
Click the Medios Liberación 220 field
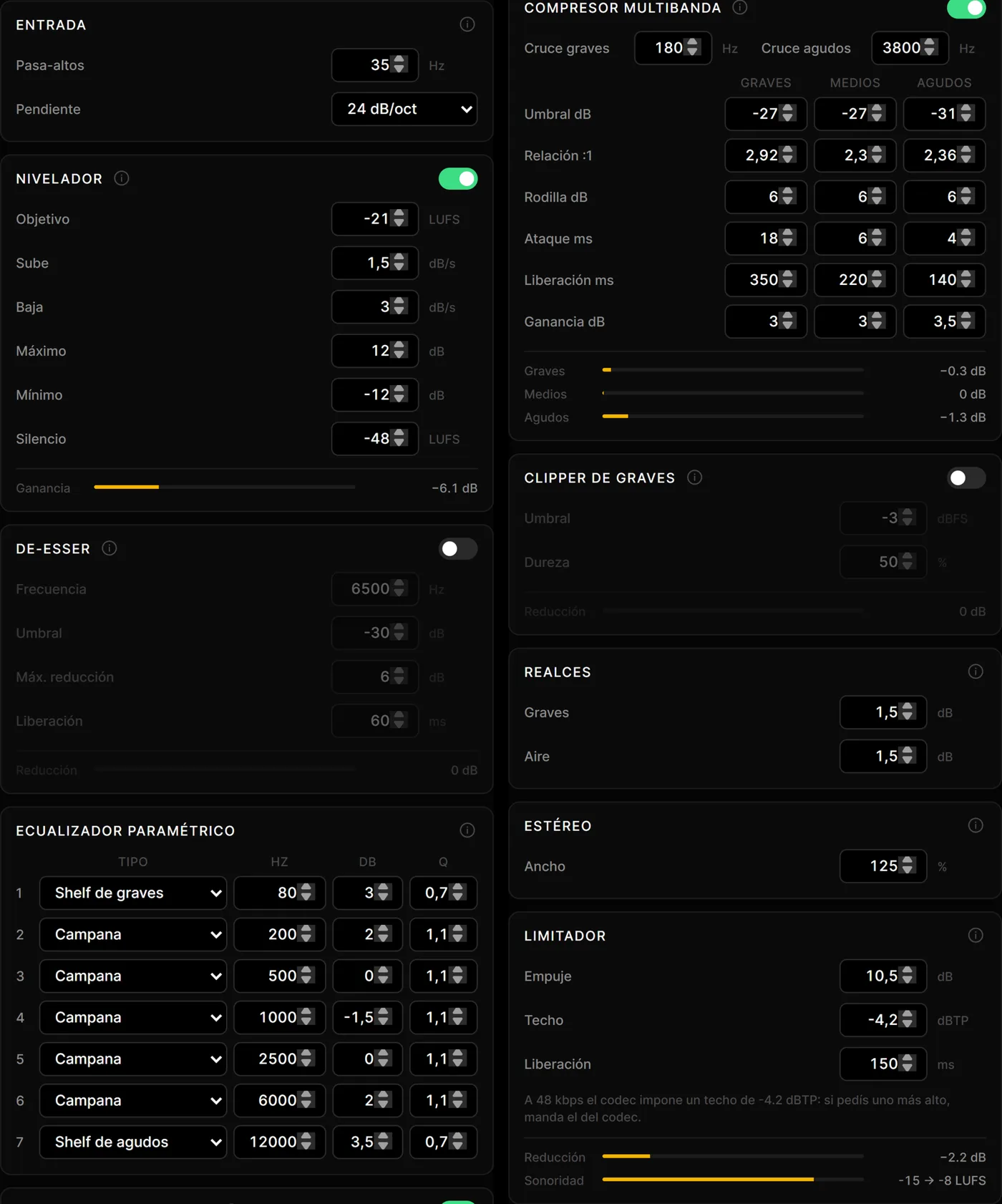click(x=855, y=280)
